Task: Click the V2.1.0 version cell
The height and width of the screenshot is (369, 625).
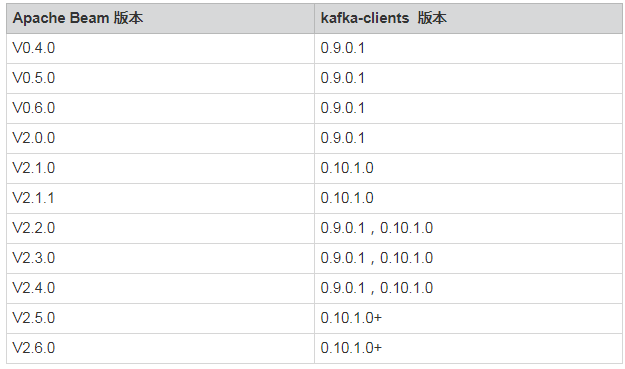Action: 160,169
